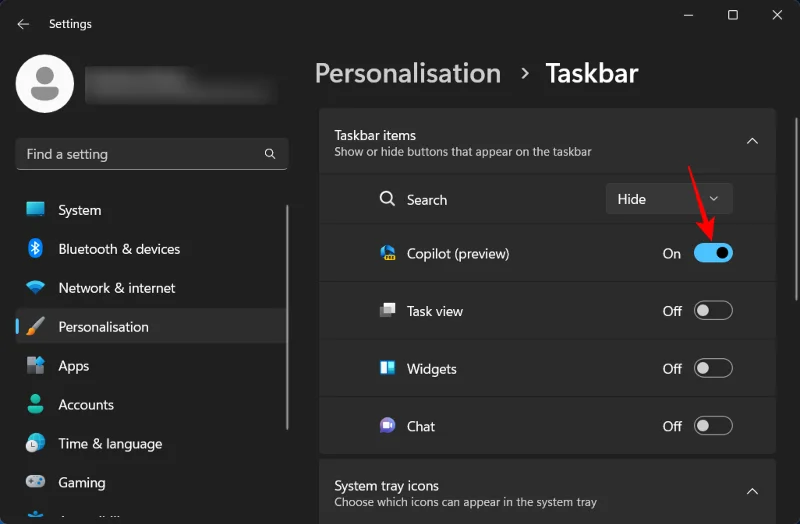Screen dimensions: 800x524
Task: Click the Off status text beside Task view
Action: [672, 311]
